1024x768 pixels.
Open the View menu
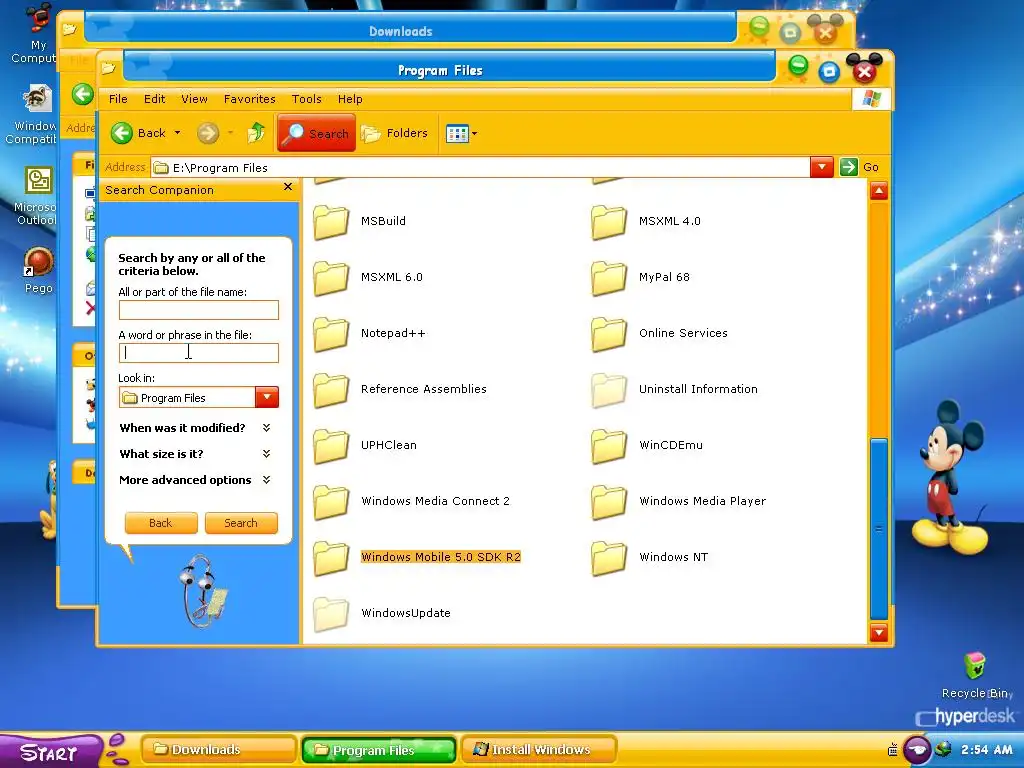tap(195, 99)
